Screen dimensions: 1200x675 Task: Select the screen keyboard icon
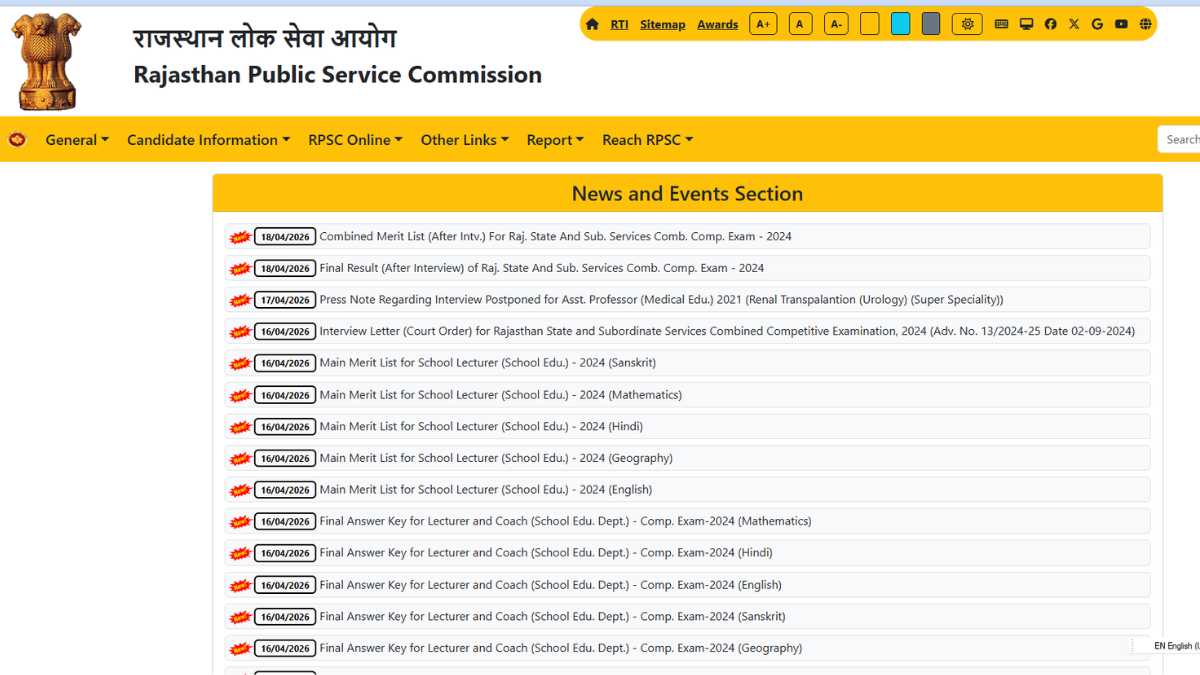1001,23
